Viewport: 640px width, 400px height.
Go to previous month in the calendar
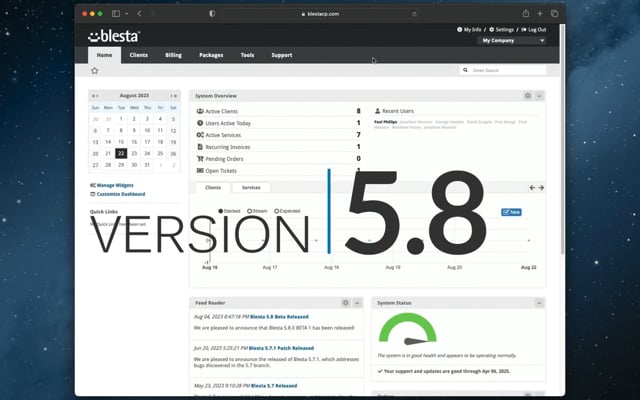click(95, 96)
